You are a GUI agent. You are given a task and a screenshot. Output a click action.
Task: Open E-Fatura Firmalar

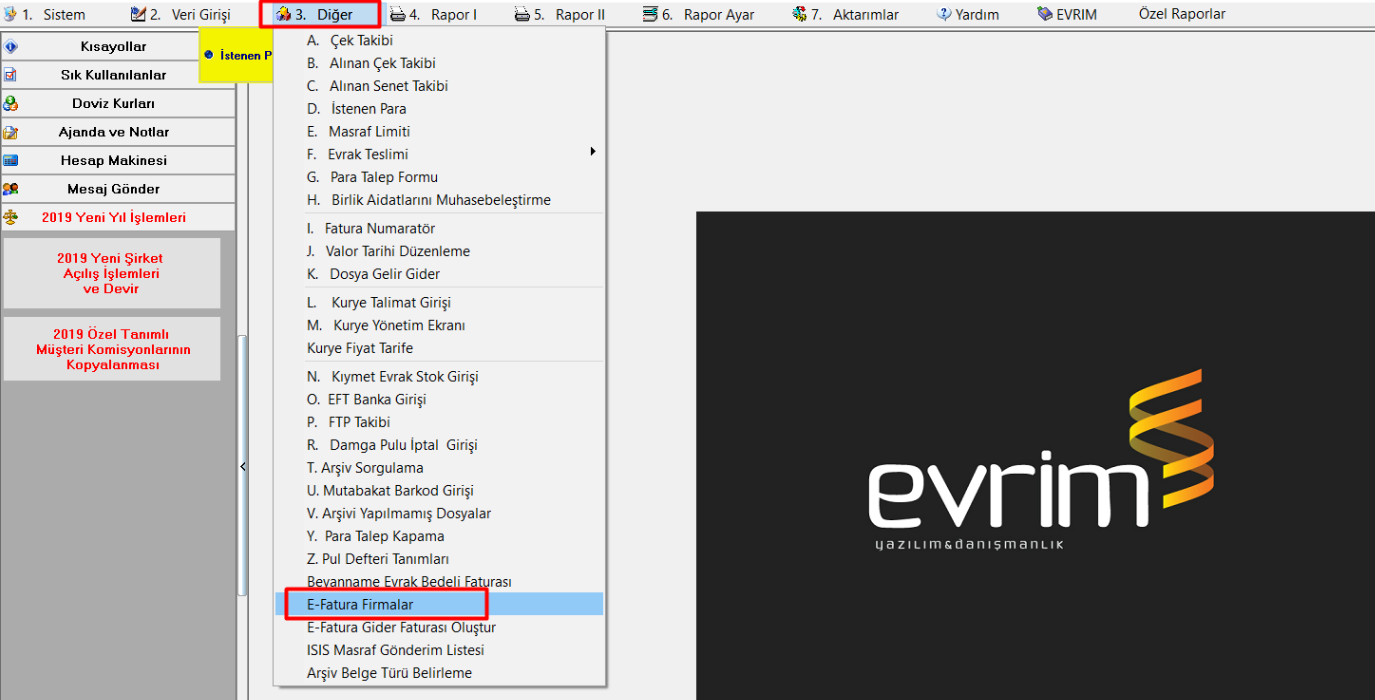(x=440, y=604)
